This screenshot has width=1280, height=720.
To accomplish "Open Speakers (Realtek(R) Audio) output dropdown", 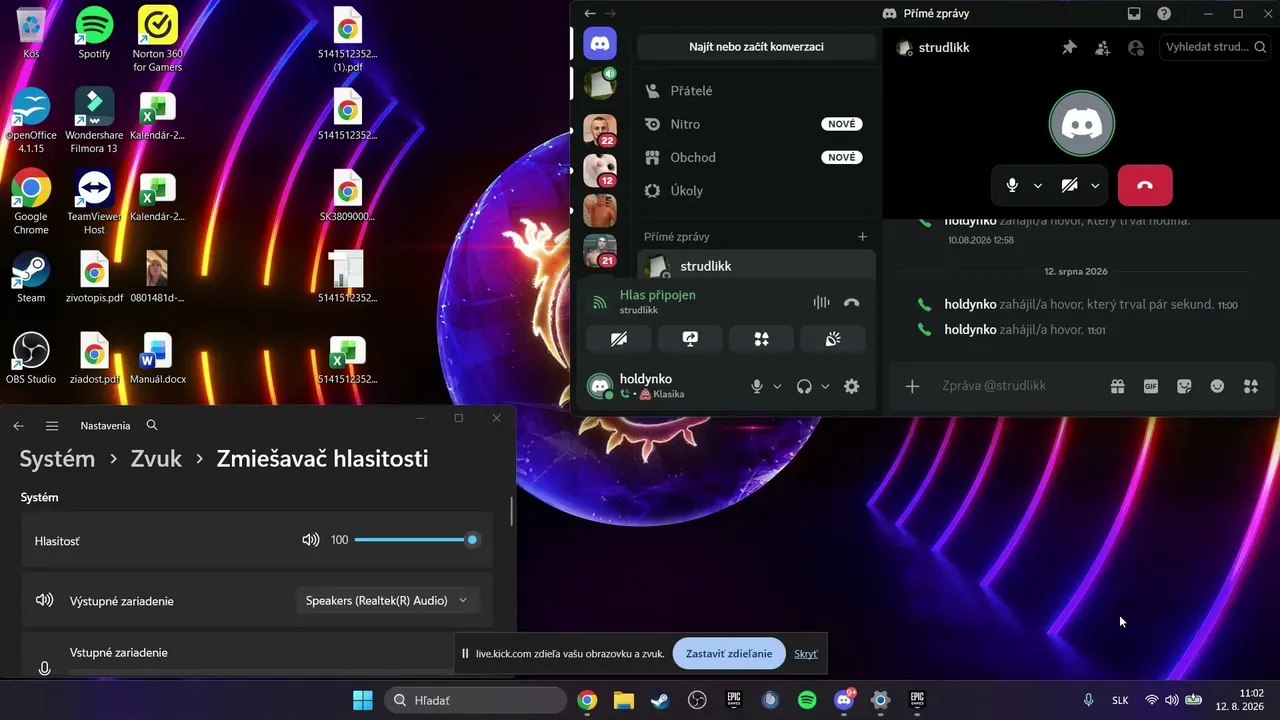I will [x=387, y=600].
